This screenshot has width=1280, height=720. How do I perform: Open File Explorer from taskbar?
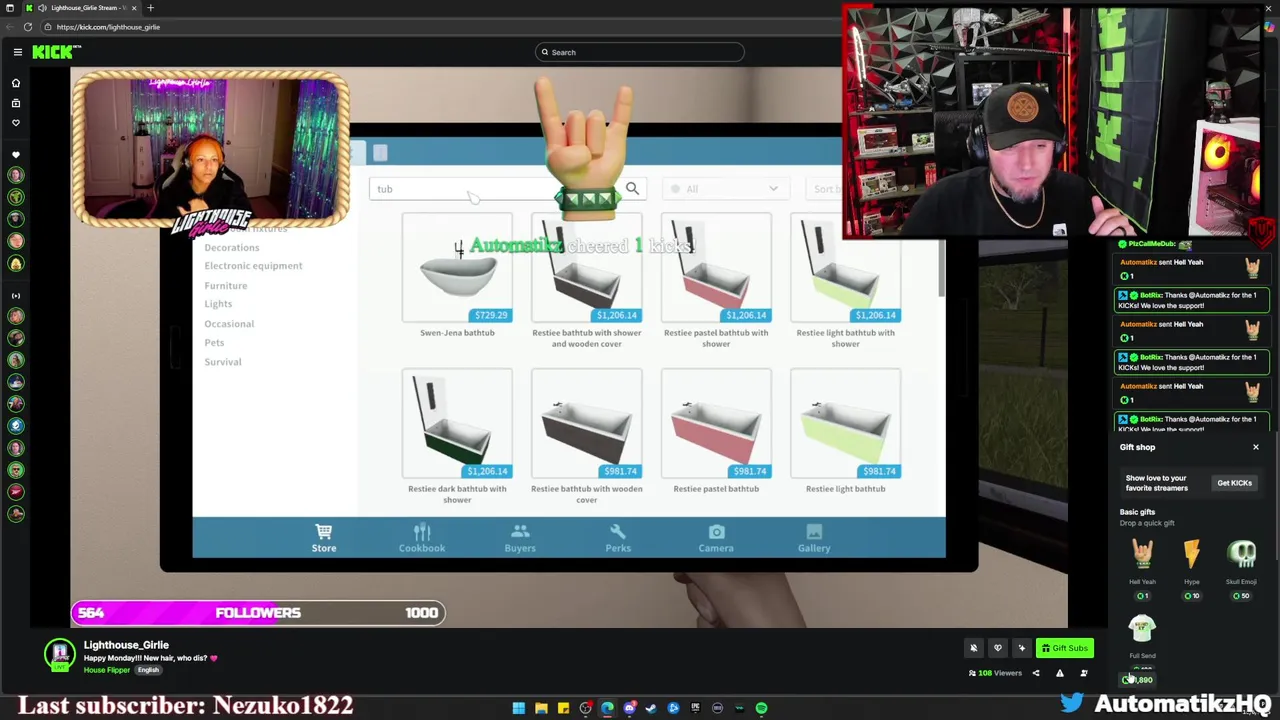[541, 708]
